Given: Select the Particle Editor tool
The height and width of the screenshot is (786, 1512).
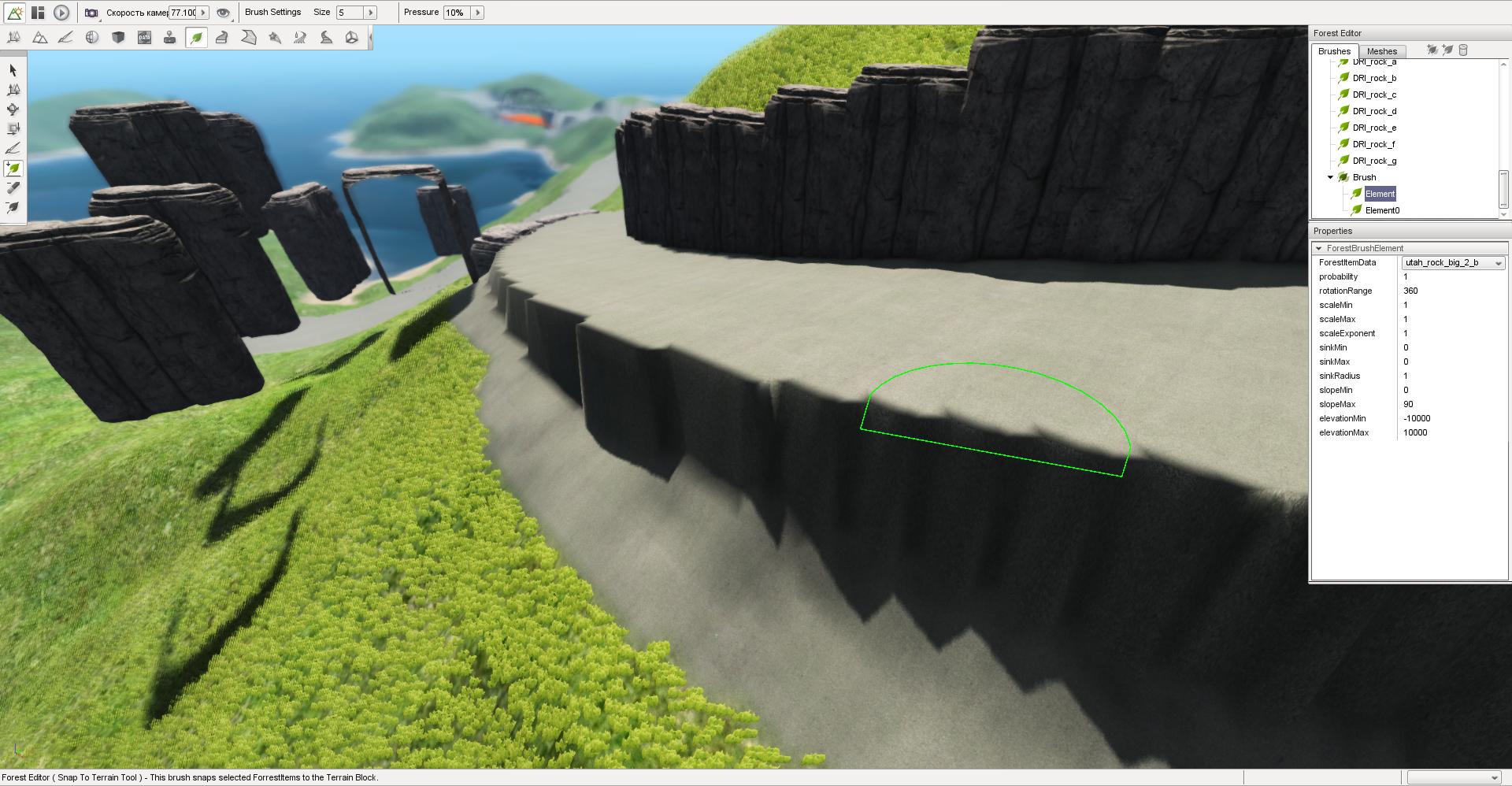Looking at the screenshot, I should pos(274,37).
